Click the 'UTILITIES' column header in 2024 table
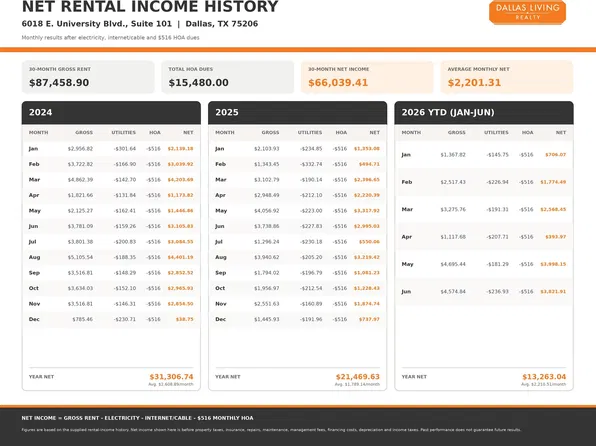 pyautogui.click(x=124, y=133)
